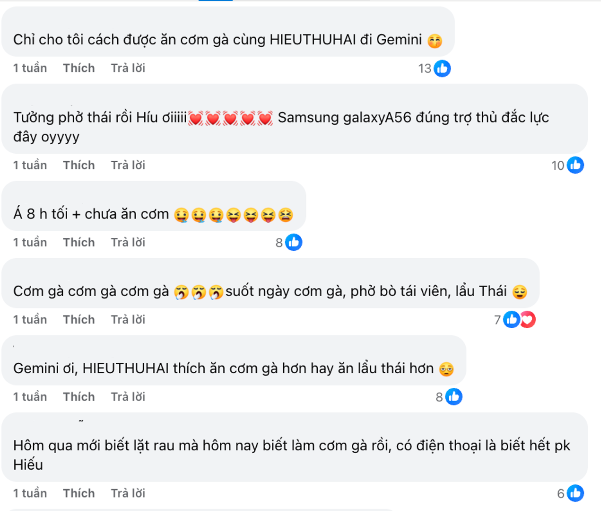Click like reaction icon showing 6 likes
Image resolution: width=602 pixels, height=511 pixels.
pyautogui.click(x=575, y=493)
